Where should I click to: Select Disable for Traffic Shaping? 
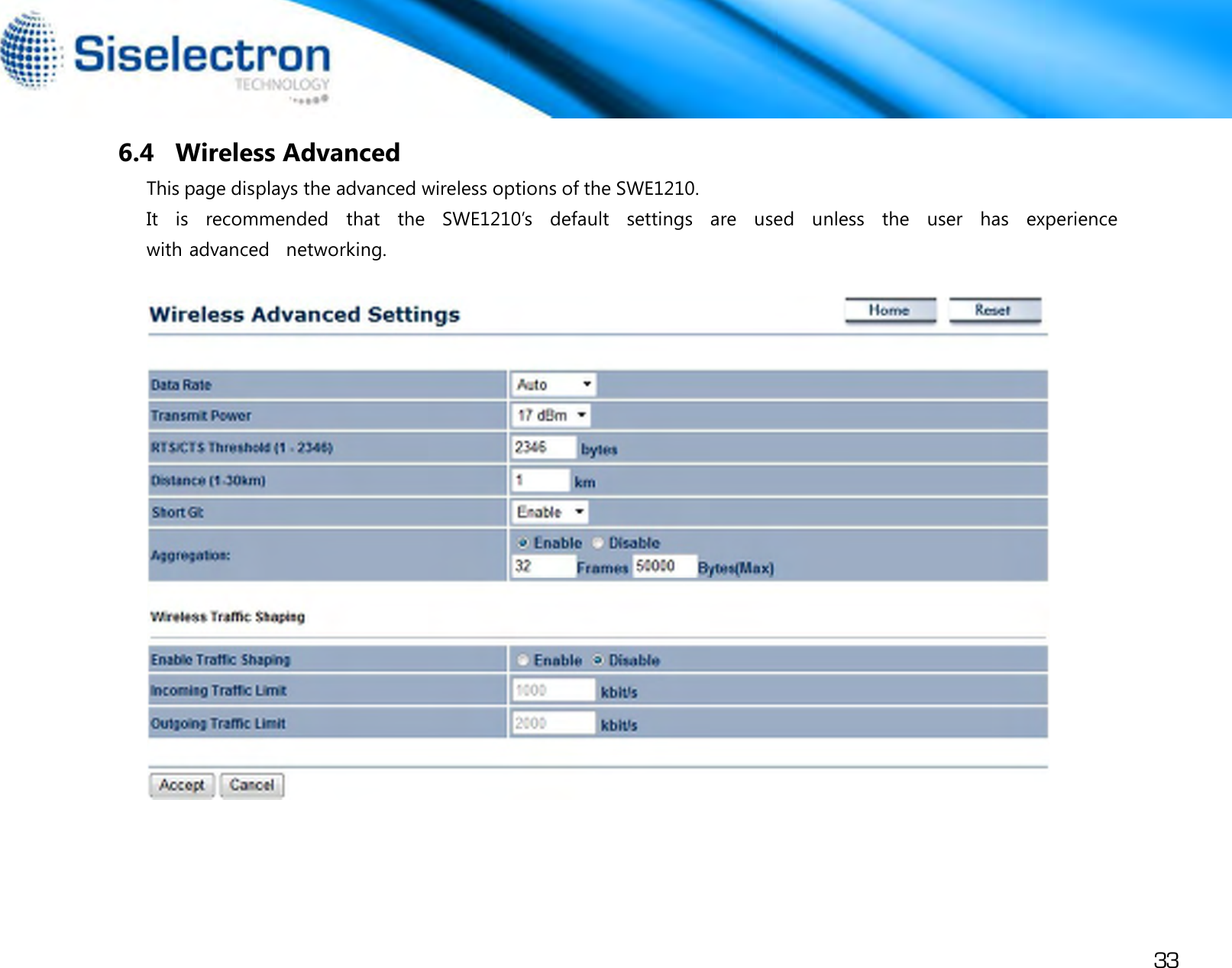[x=598, y=660]
